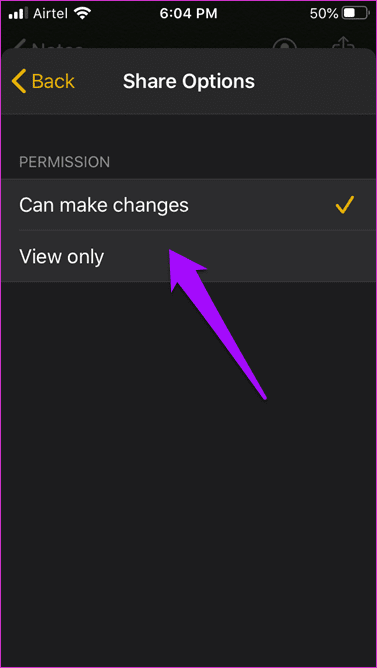Click the yellow checkmark beside Can make changes

click(345, 205)
